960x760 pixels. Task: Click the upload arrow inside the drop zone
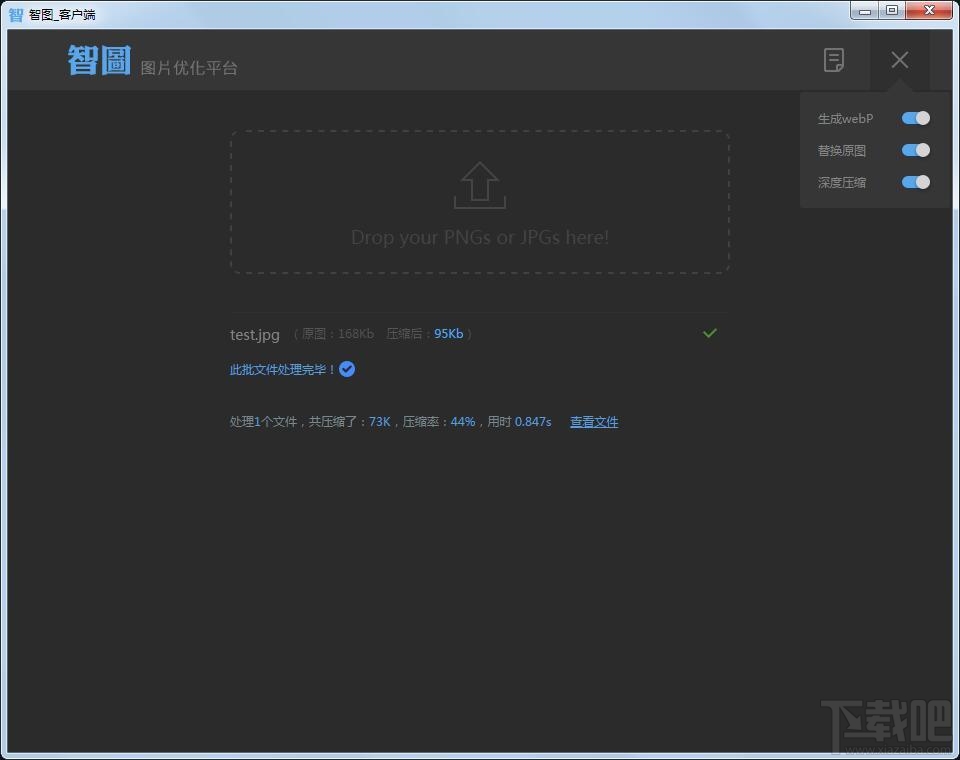click(x=479, y=186)
